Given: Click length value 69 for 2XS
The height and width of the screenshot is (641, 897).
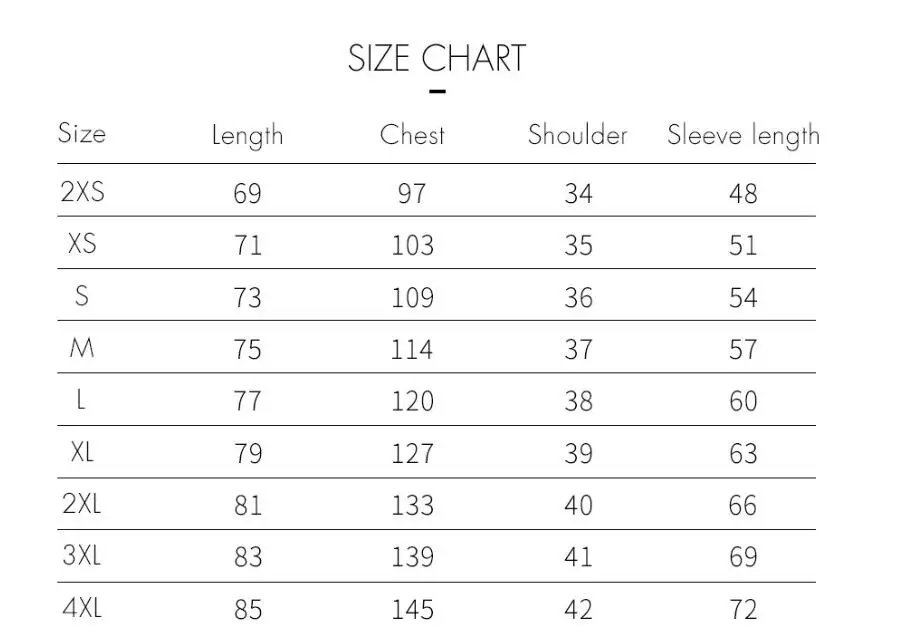Looking at the screenshot, I should click(247, 193).
